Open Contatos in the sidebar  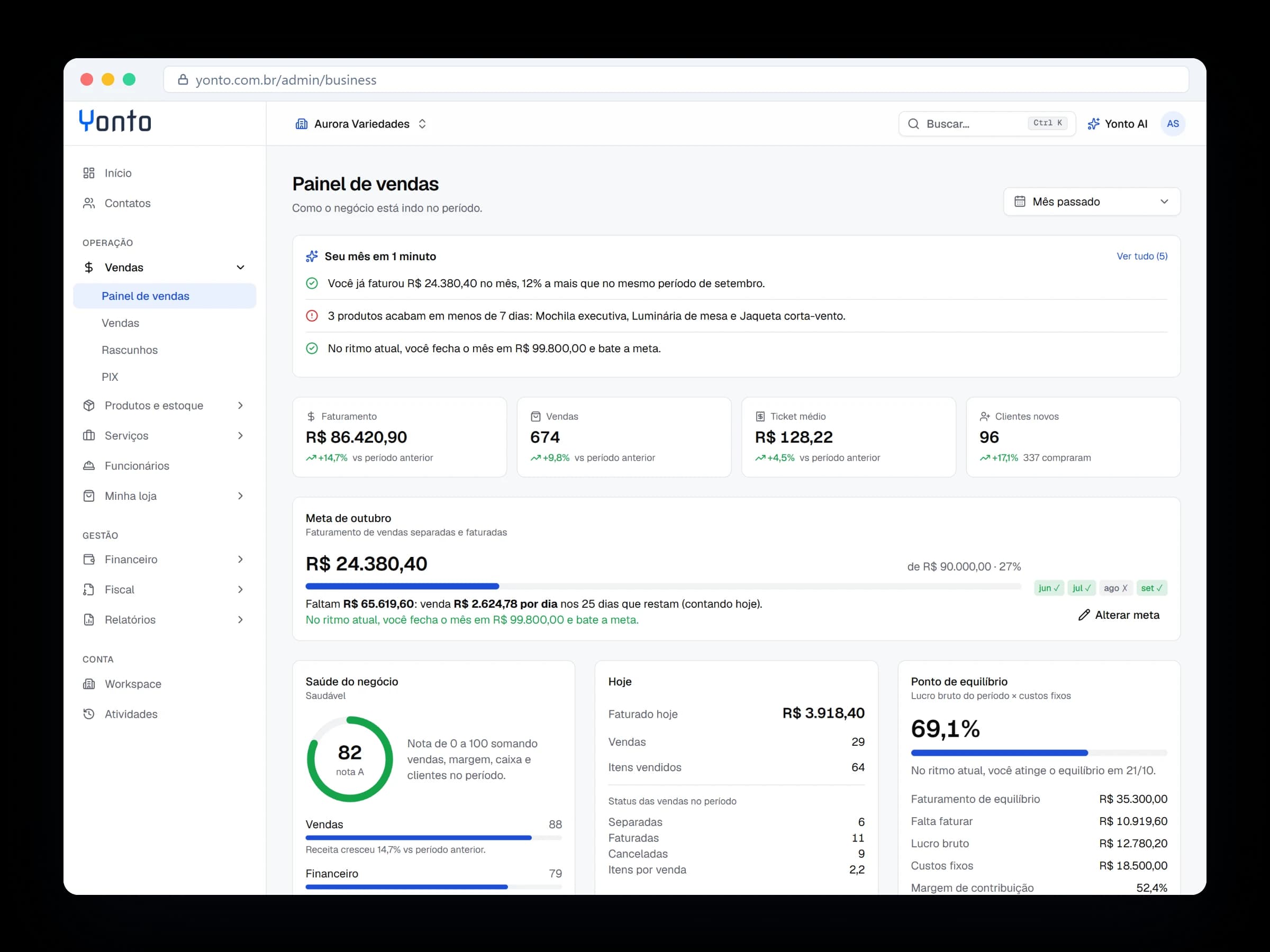[x=164, y=203]
